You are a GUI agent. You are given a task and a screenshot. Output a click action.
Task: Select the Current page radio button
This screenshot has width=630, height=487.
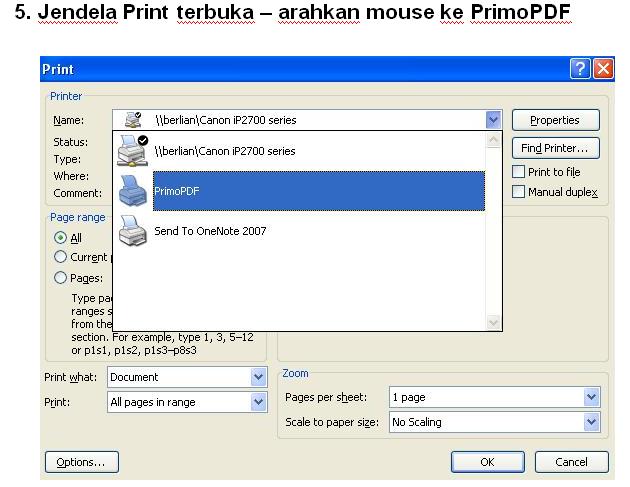point(60,256)
